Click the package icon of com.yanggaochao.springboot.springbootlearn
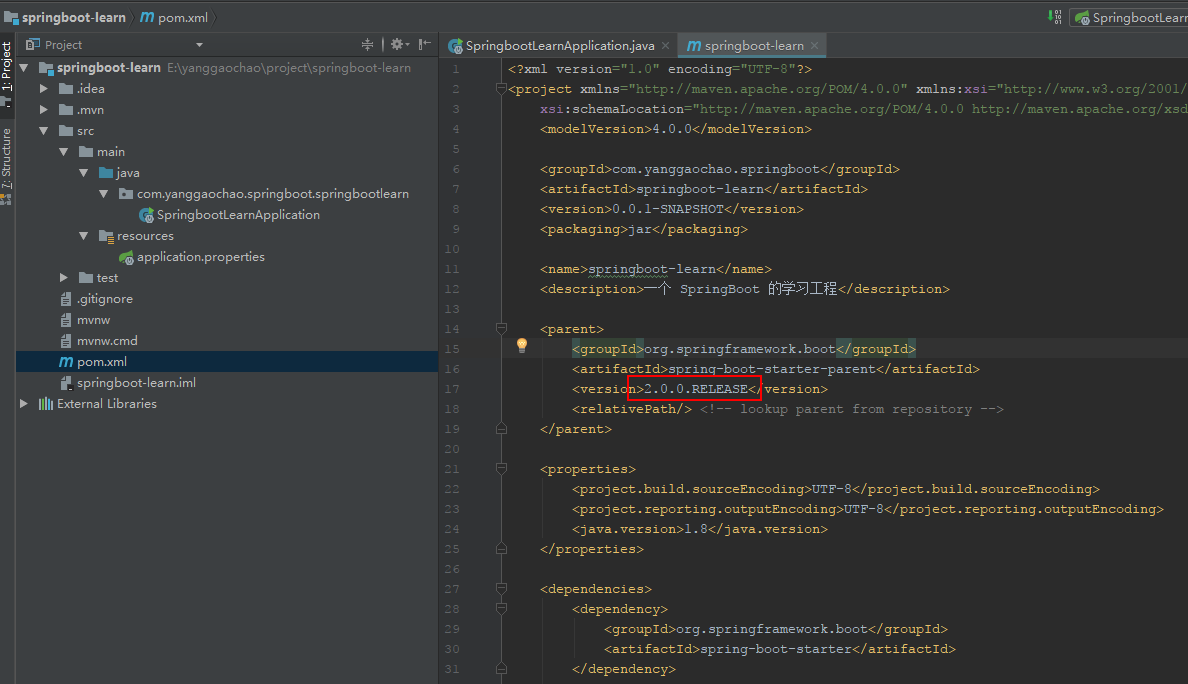The height and width of the screenshot is (684, 1188). tap(126, 194)
